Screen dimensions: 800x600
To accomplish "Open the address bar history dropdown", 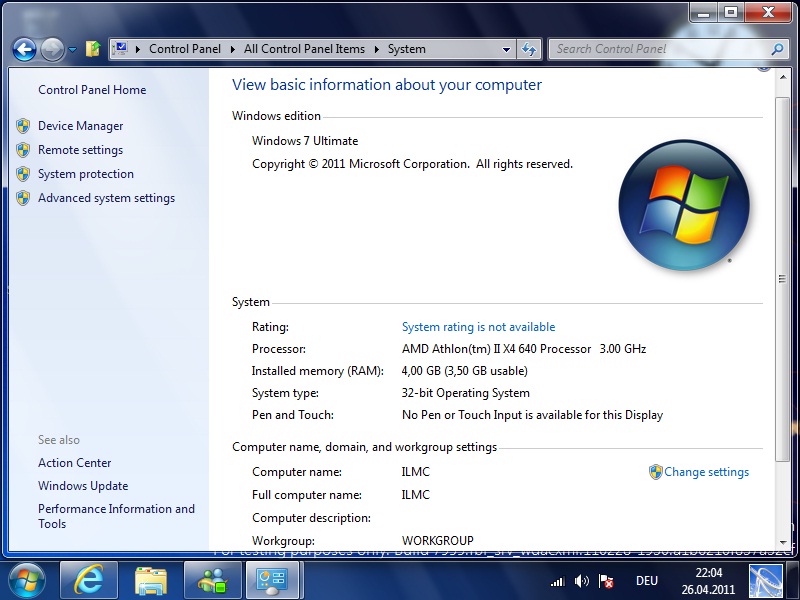I will coord(506,49).
